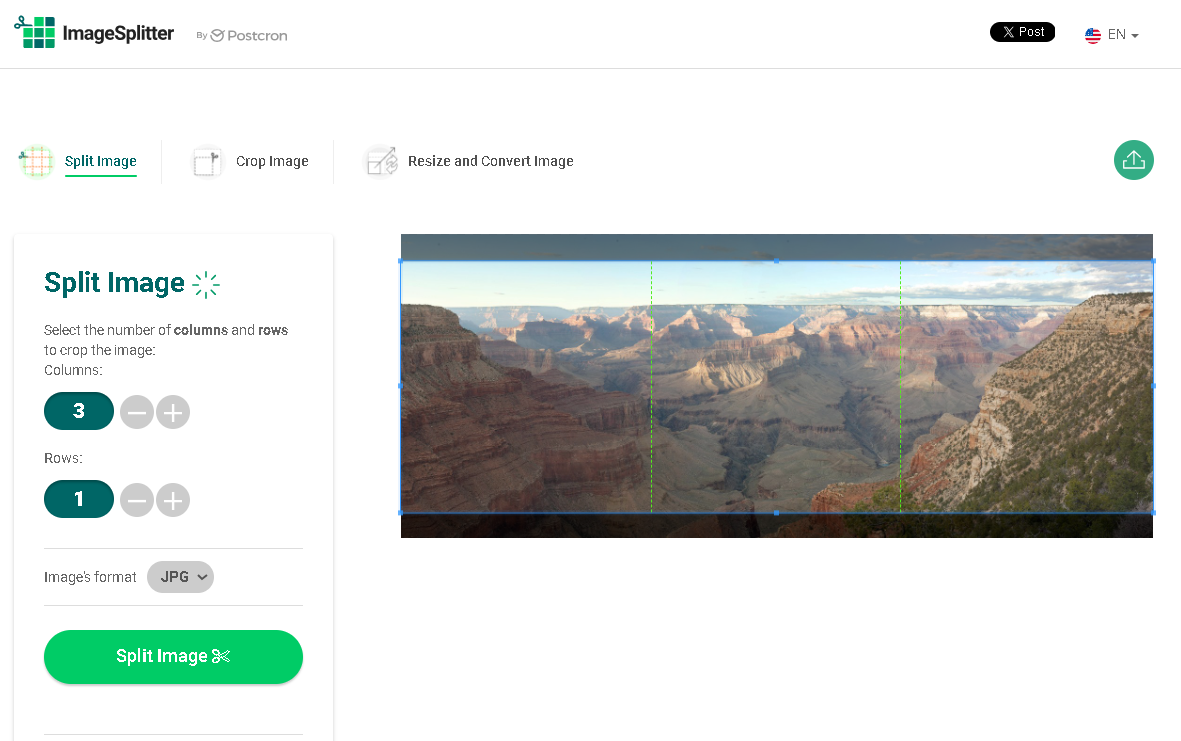Image resolution: width=1181 pixels, height=741 pixels.
Task: Select the Split Image grid icon
Action: click(36, 161)
